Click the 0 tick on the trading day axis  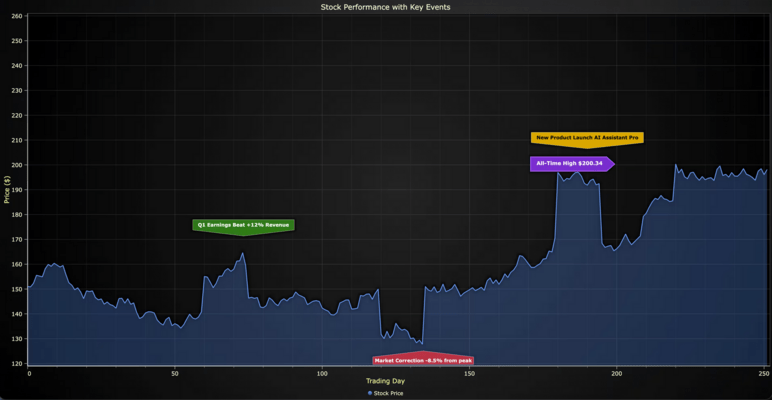click(29, 373)
